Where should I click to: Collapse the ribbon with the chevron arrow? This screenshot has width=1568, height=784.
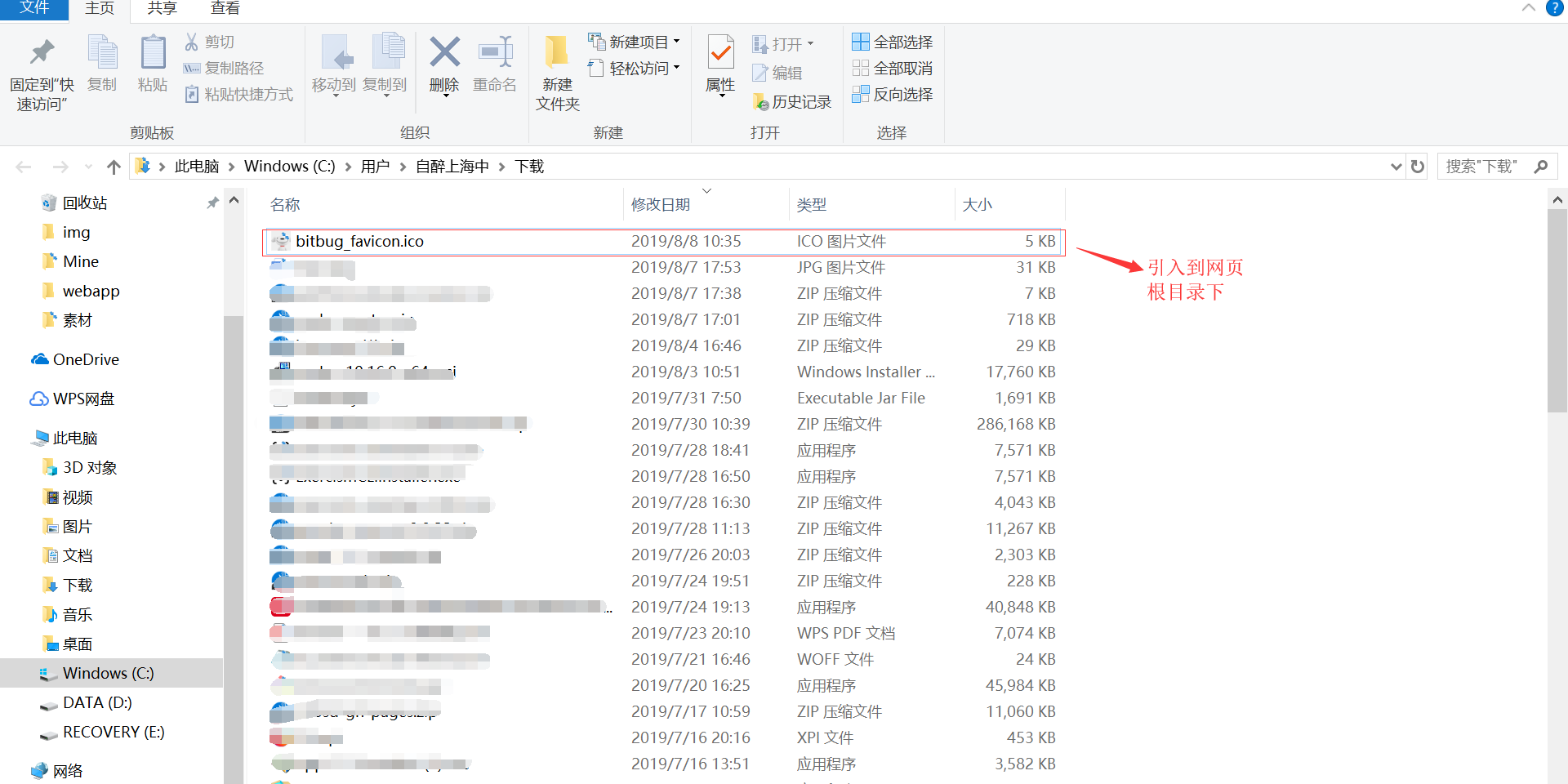click(x=1529, y=8)
